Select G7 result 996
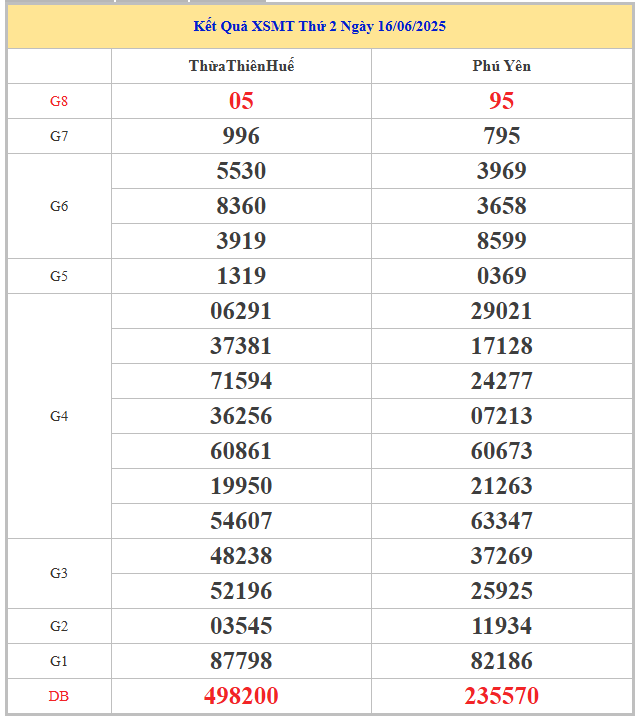Image resolution: width=638 pixels, height=720 pixels. point(241,136)
